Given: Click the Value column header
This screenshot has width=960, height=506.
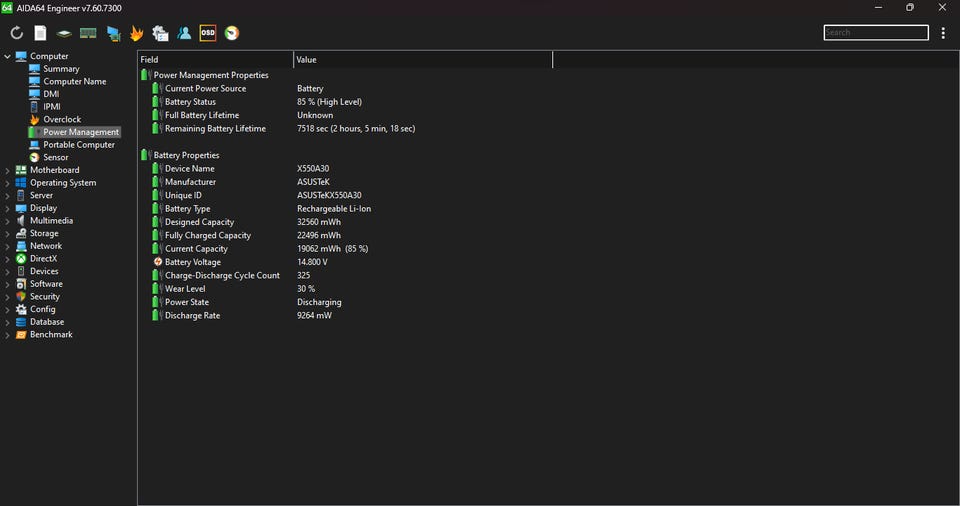Looking at the screenshot, I should [x=423, y=59].
